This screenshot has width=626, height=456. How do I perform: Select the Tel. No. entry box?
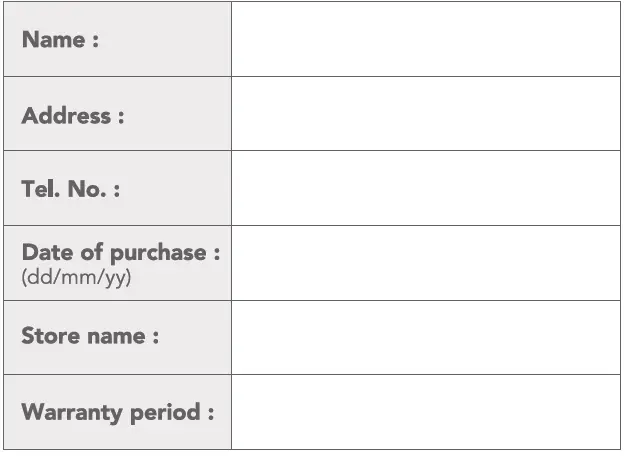[x=425, y=188]
